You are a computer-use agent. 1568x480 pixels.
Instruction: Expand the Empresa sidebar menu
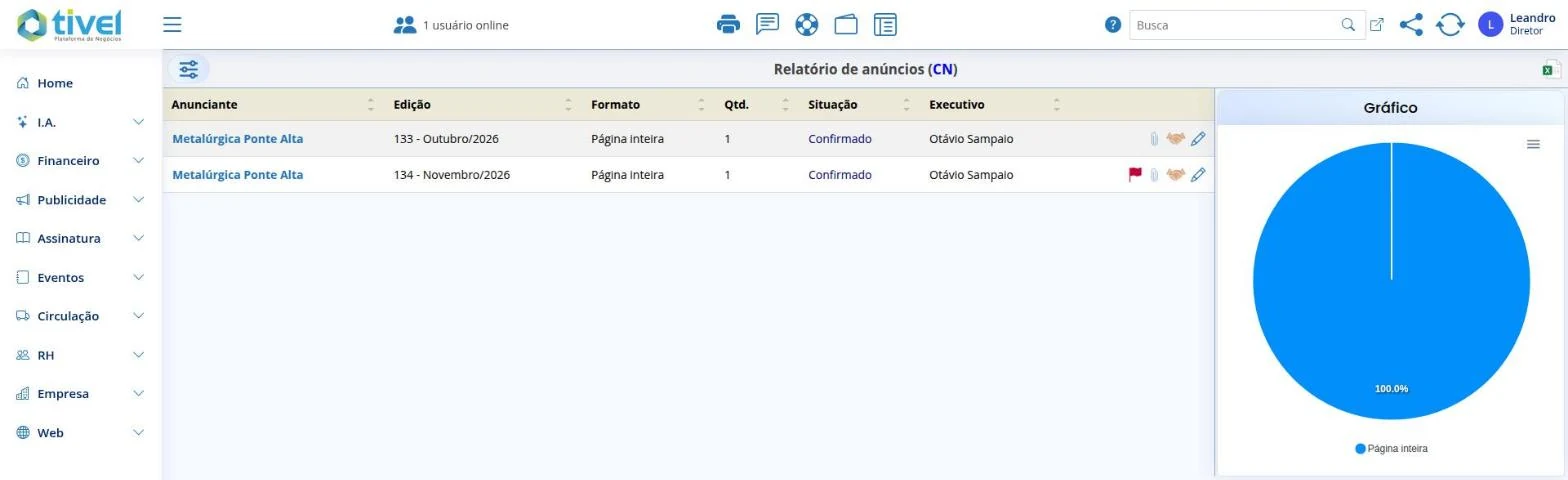[x=80, y=394]
